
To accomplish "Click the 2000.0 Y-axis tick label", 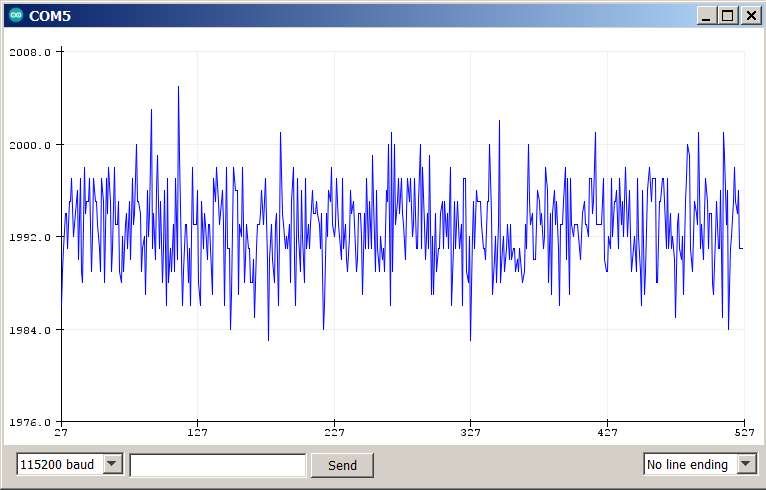I will coord(31,145).
